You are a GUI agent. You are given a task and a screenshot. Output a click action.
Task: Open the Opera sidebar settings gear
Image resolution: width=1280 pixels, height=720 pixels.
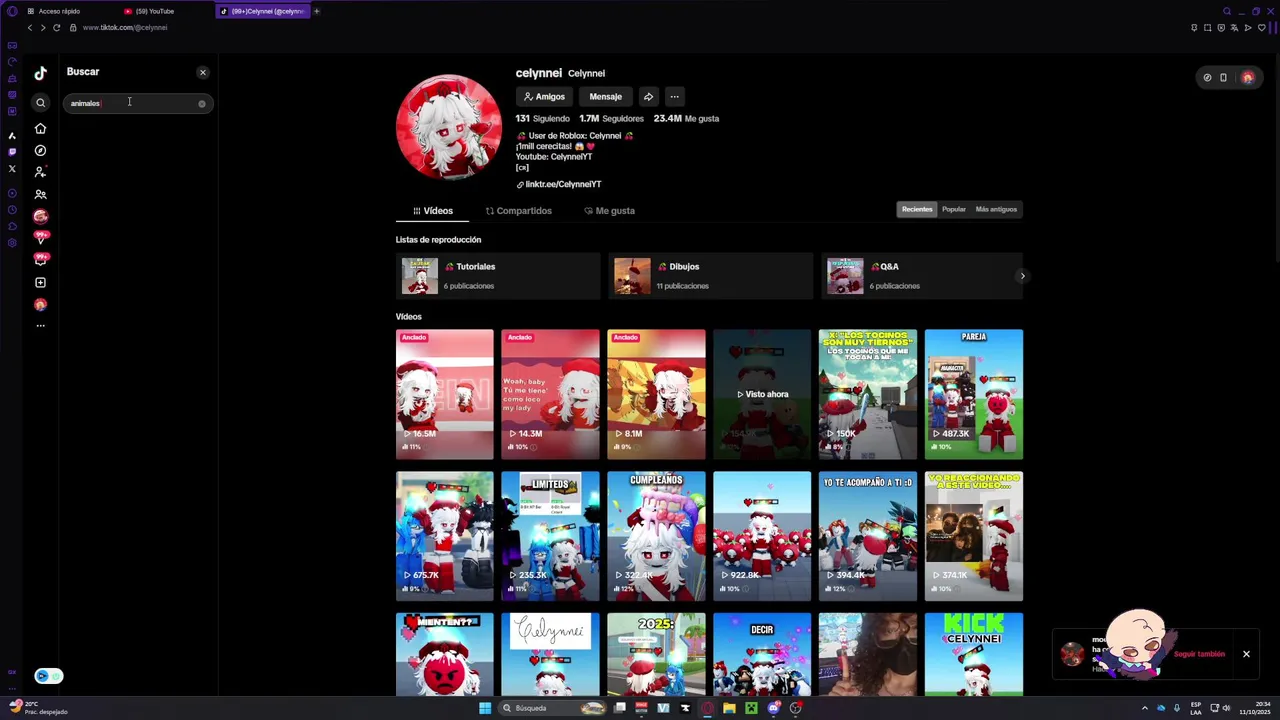tap(12, 243)
